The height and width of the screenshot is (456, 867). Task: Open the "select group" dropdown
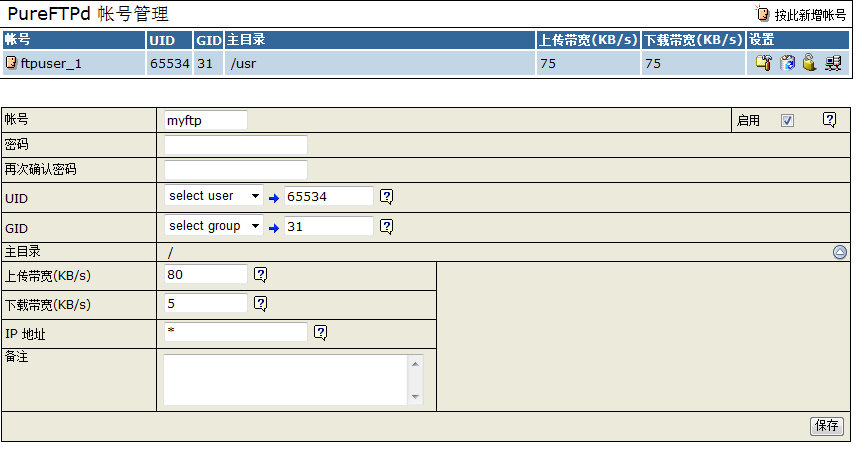click(x=214, y=227)
